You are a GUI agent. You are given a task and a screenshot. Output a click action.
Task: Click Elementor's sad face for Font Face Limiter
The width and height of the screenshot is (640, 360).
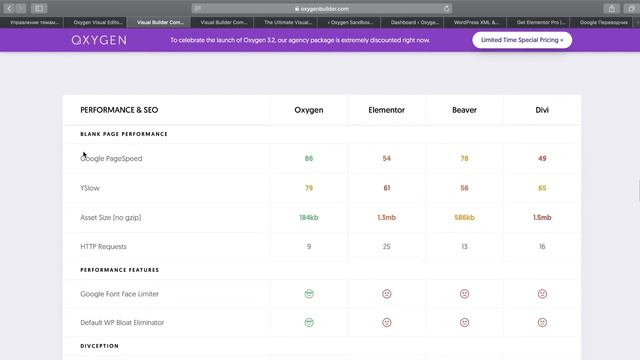click(x=386, y=294)
